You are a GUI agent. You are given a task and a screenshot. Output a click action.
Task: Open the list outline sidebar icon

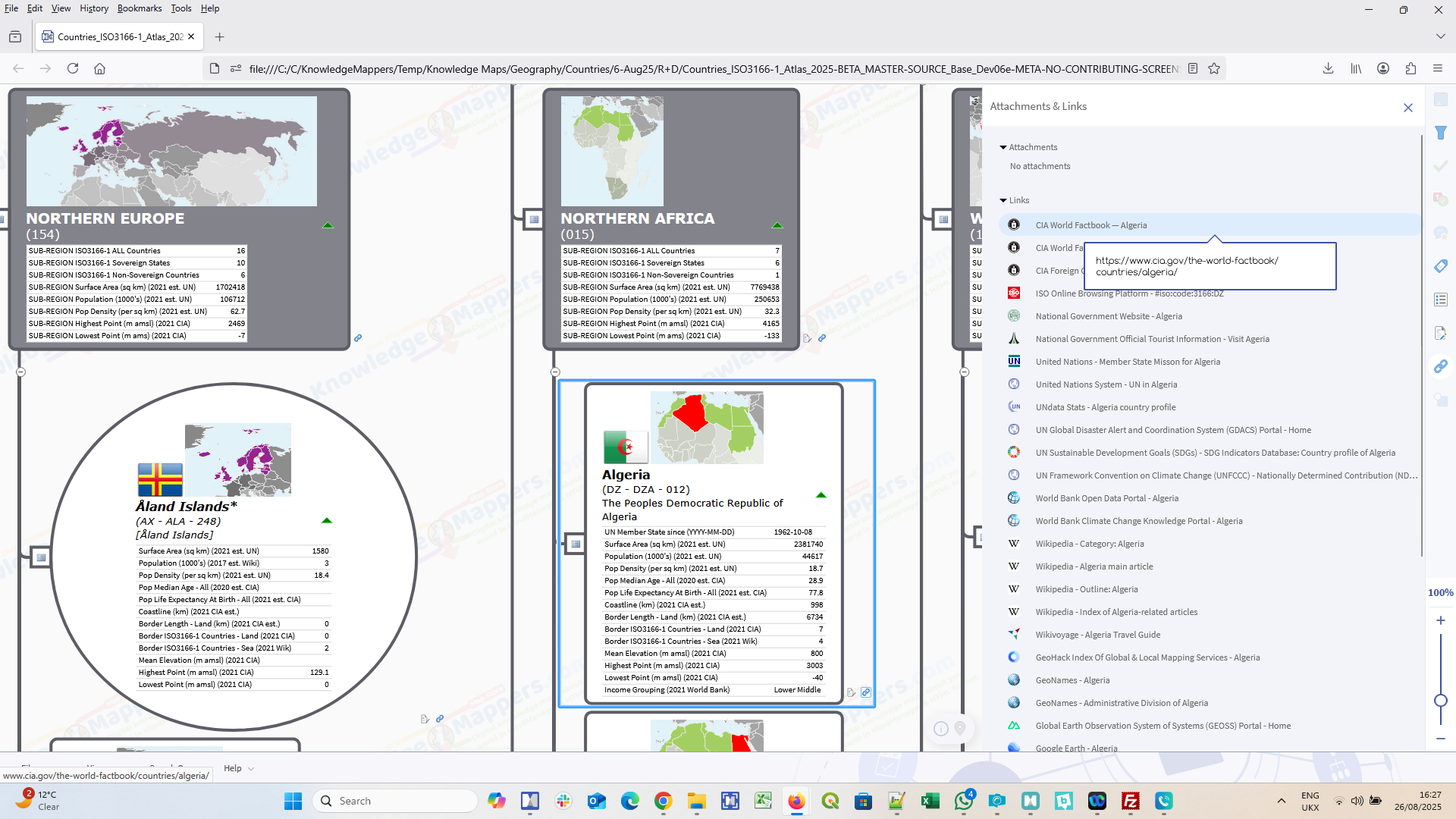coord(1441,300)
